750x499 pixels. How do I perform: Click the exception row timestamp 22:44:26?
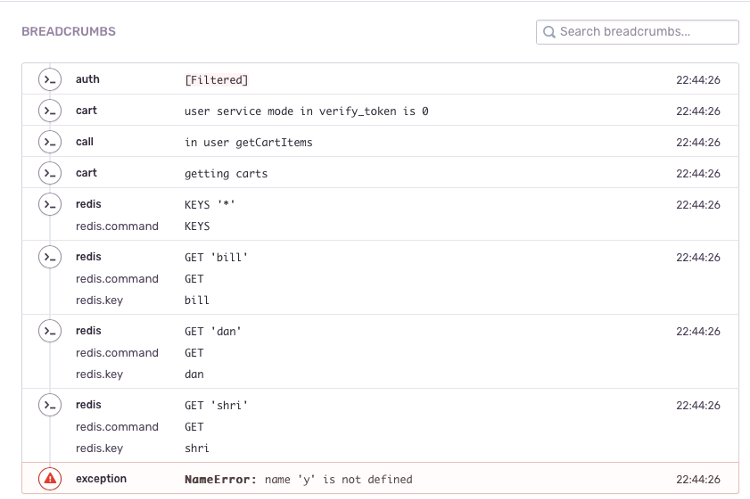point(698,479)
